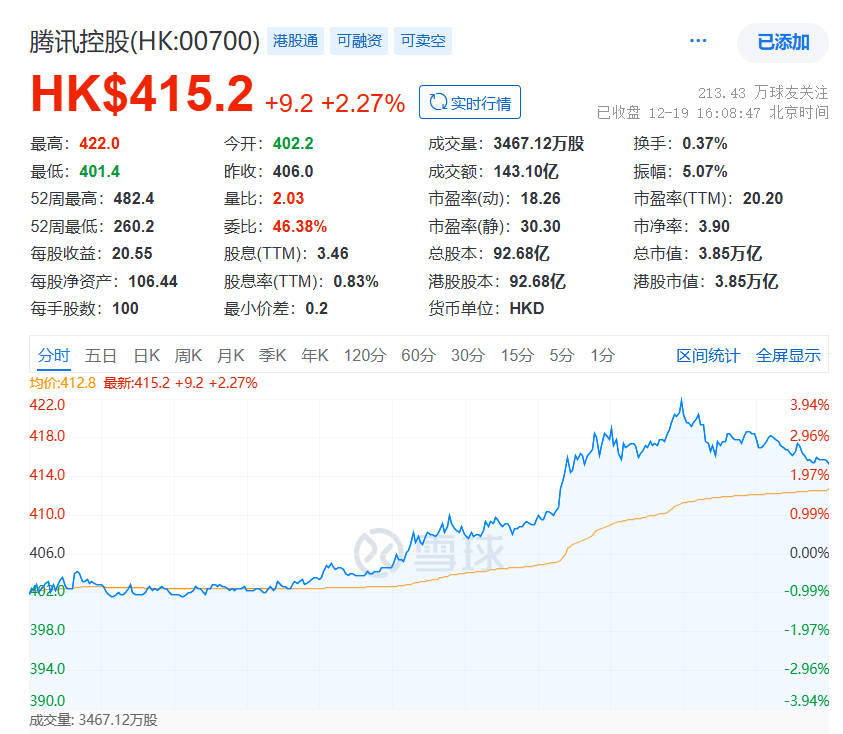Select the 港股通 tag

[x=295, y=41]
